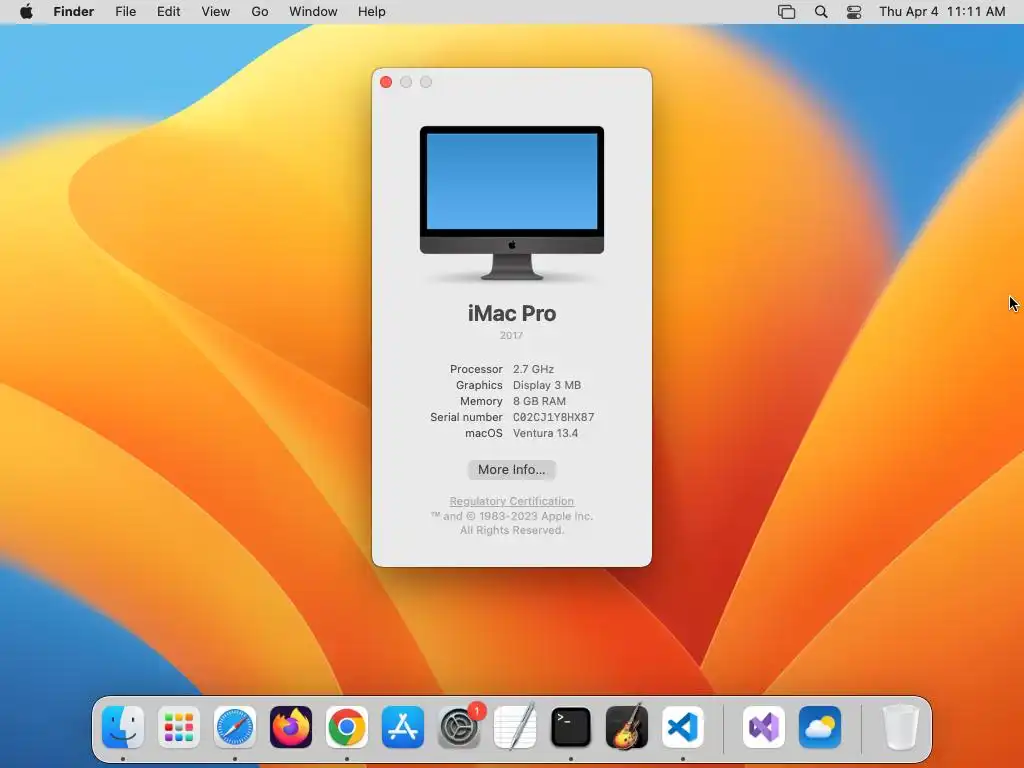1024x768 pixels.
Task: Click the Ventura 13.4 version text
Action: click(545, 433)
